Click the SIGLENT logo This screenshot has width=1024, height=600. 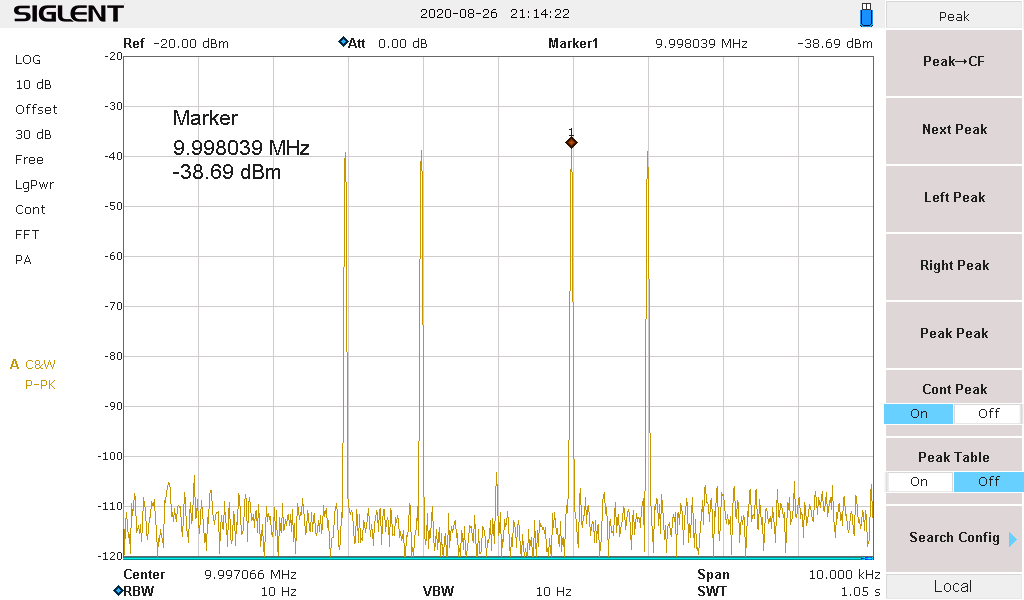pyautogui.click(x=68, y=14)
